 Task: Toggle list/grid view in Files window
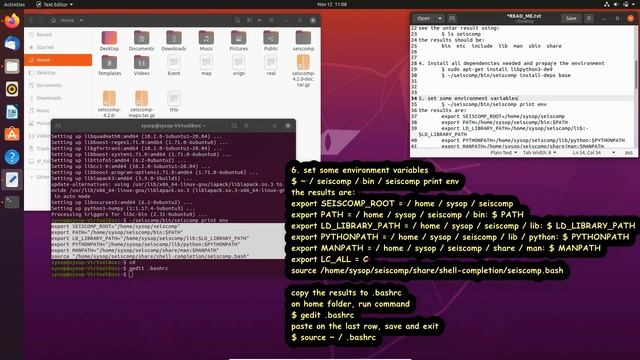click(249, 20)
